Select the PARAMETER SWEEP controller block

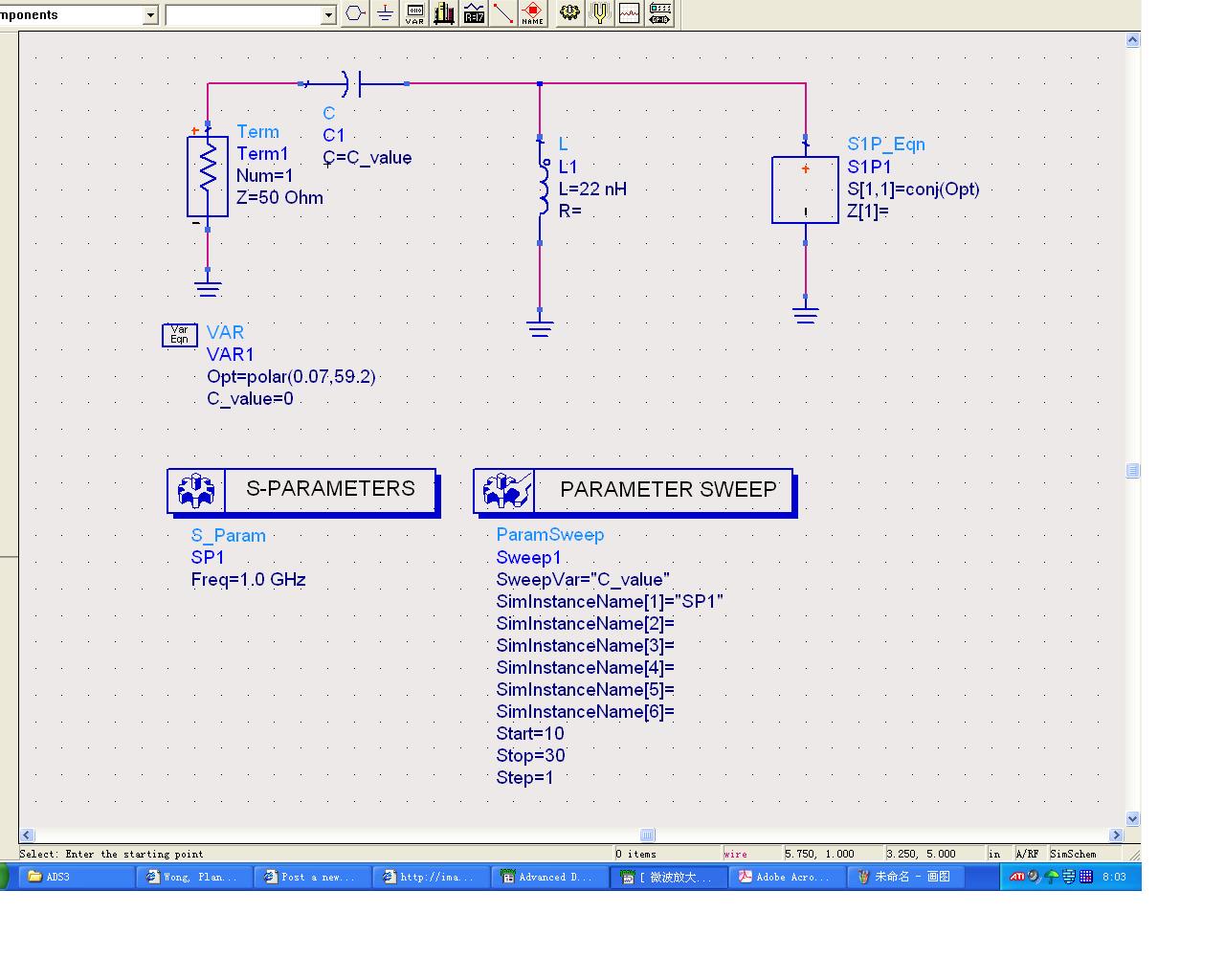click(633, 491)
